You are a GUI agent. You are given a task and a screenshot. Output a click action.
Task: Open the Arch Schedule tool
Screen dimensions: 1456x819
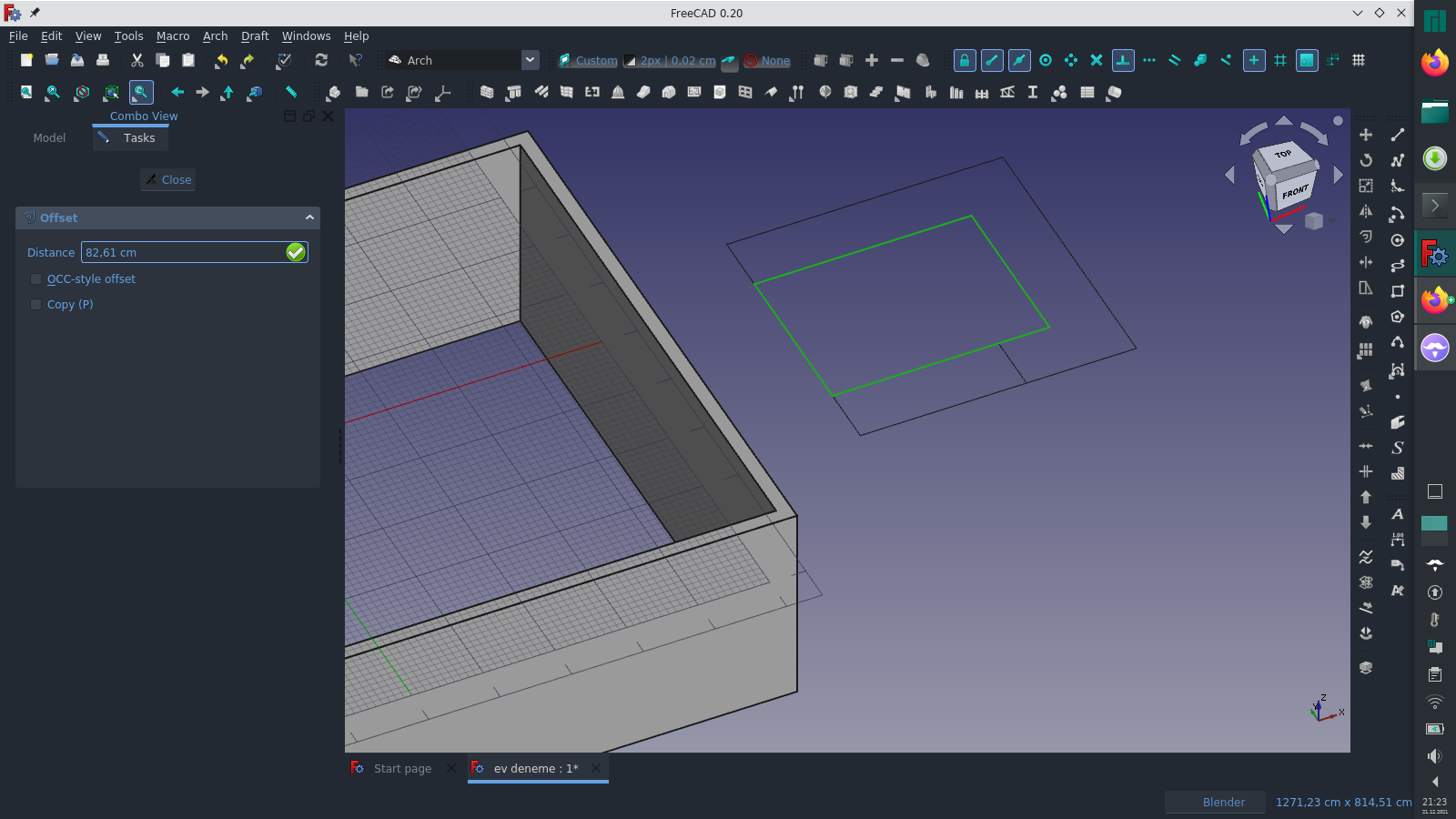click(x=1087, y=92)
